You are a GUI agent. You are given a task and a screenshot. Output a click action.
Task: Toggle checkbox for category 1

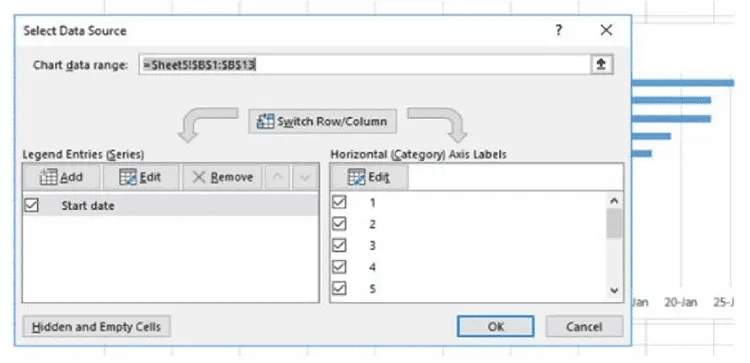tap(339, 202)
